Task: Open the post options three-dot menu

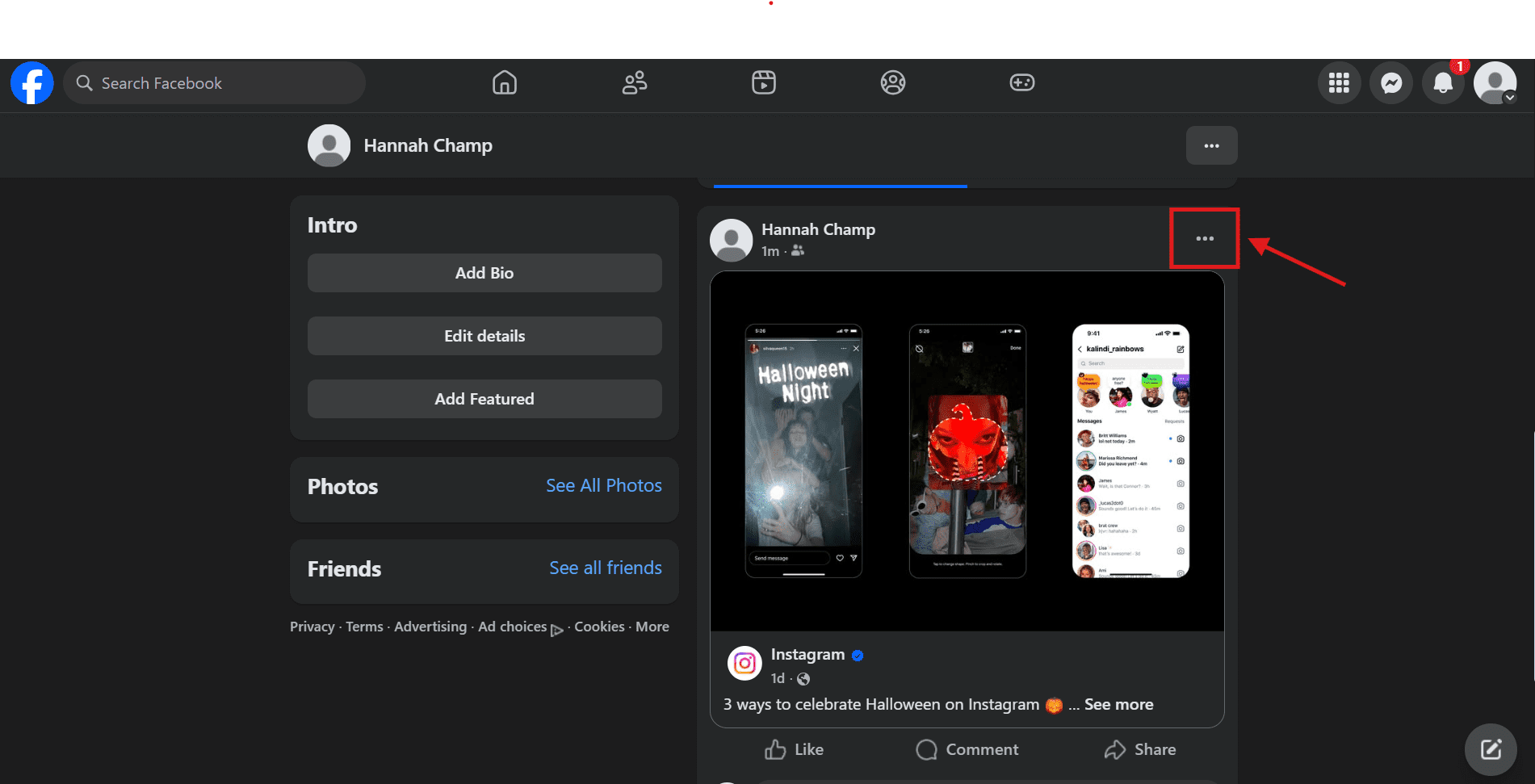Action: pyautogui.click(x=1205, y=238)
